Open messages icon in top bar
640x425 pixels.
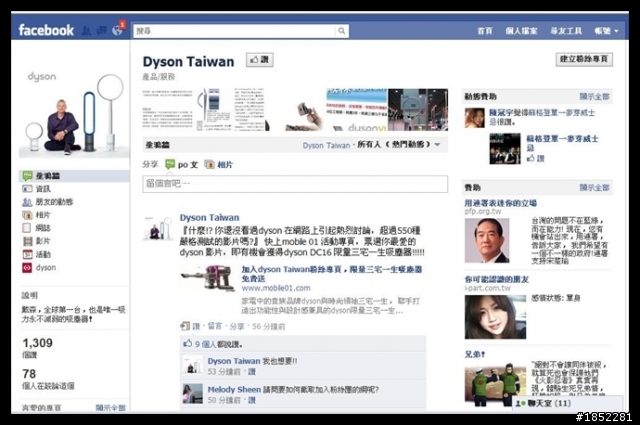click(x=102, y=31)
